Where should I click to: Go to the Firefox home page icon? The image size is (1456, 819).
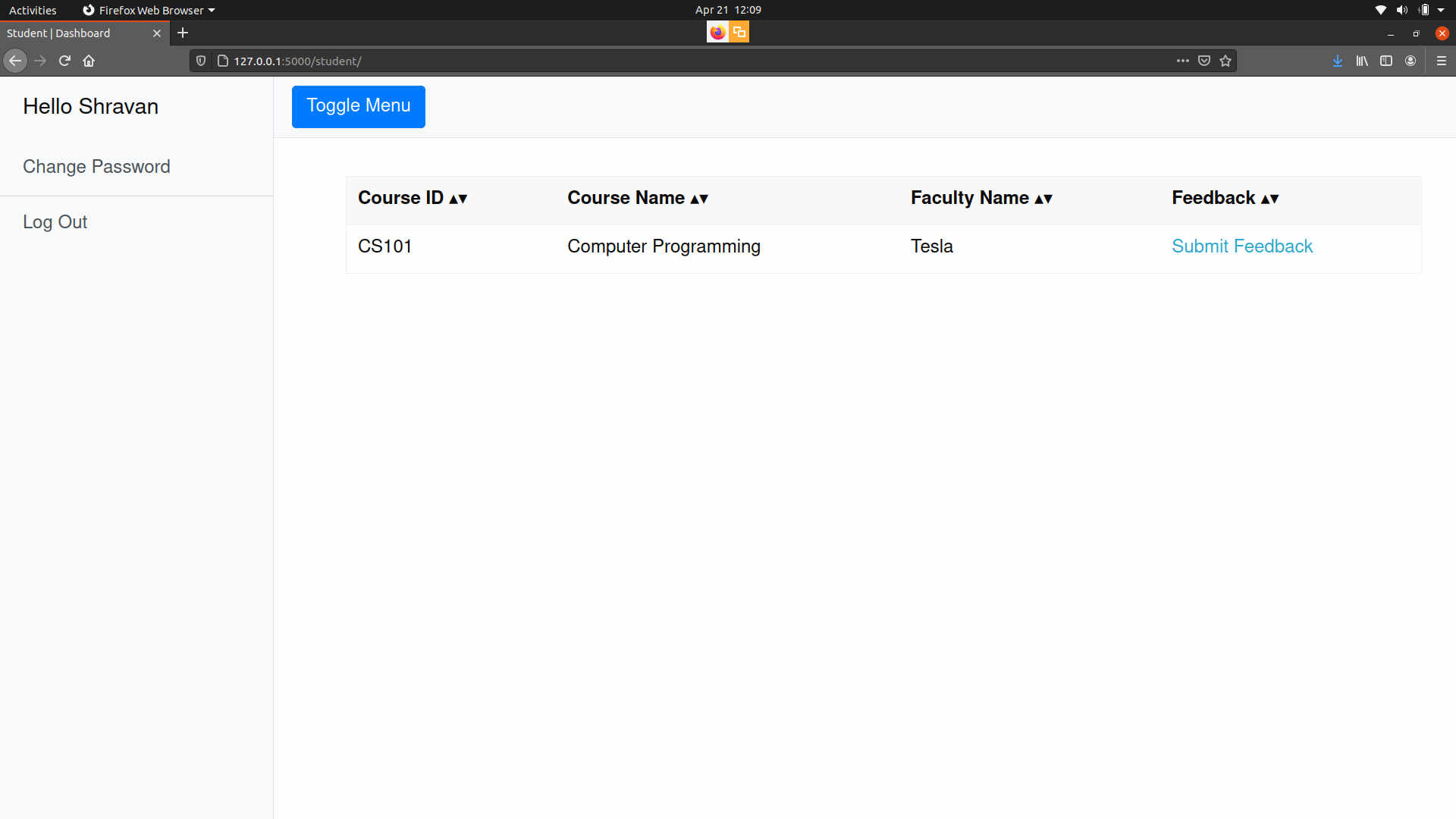pos(89,61)
